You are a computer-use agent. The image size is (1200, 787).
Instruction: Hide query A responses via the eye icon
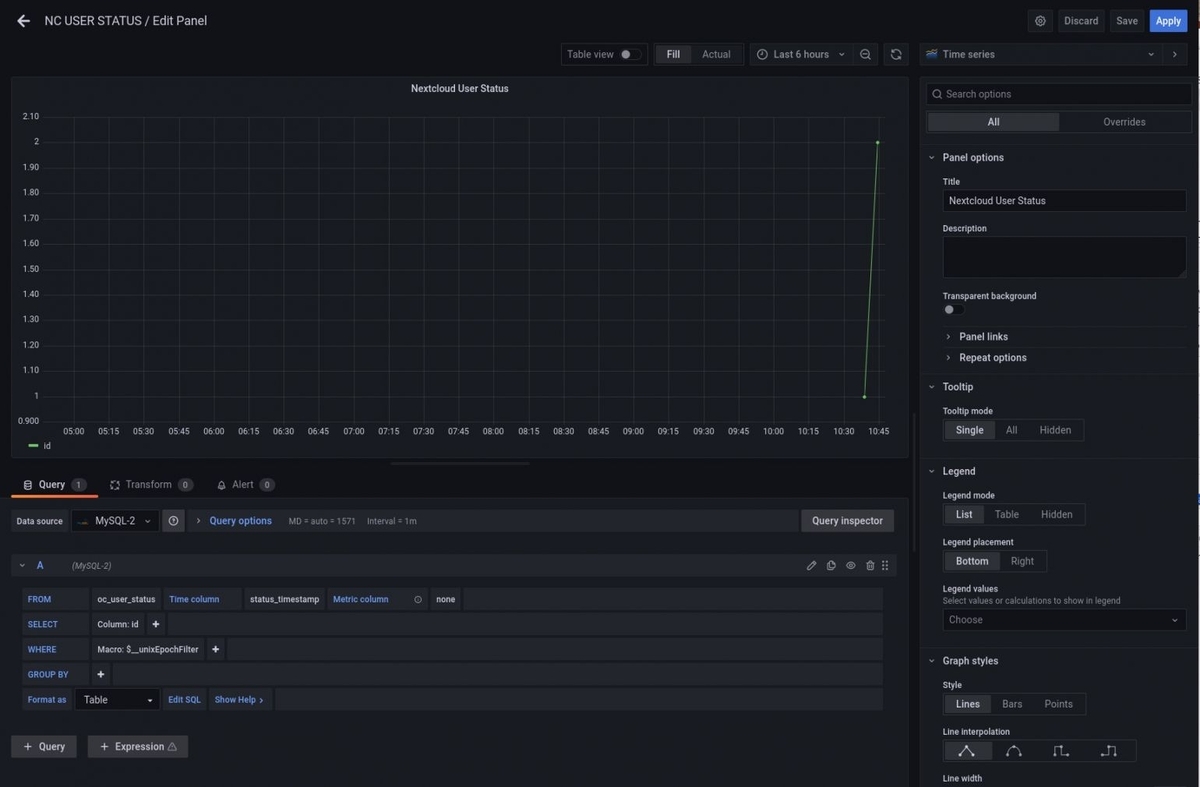849,565
